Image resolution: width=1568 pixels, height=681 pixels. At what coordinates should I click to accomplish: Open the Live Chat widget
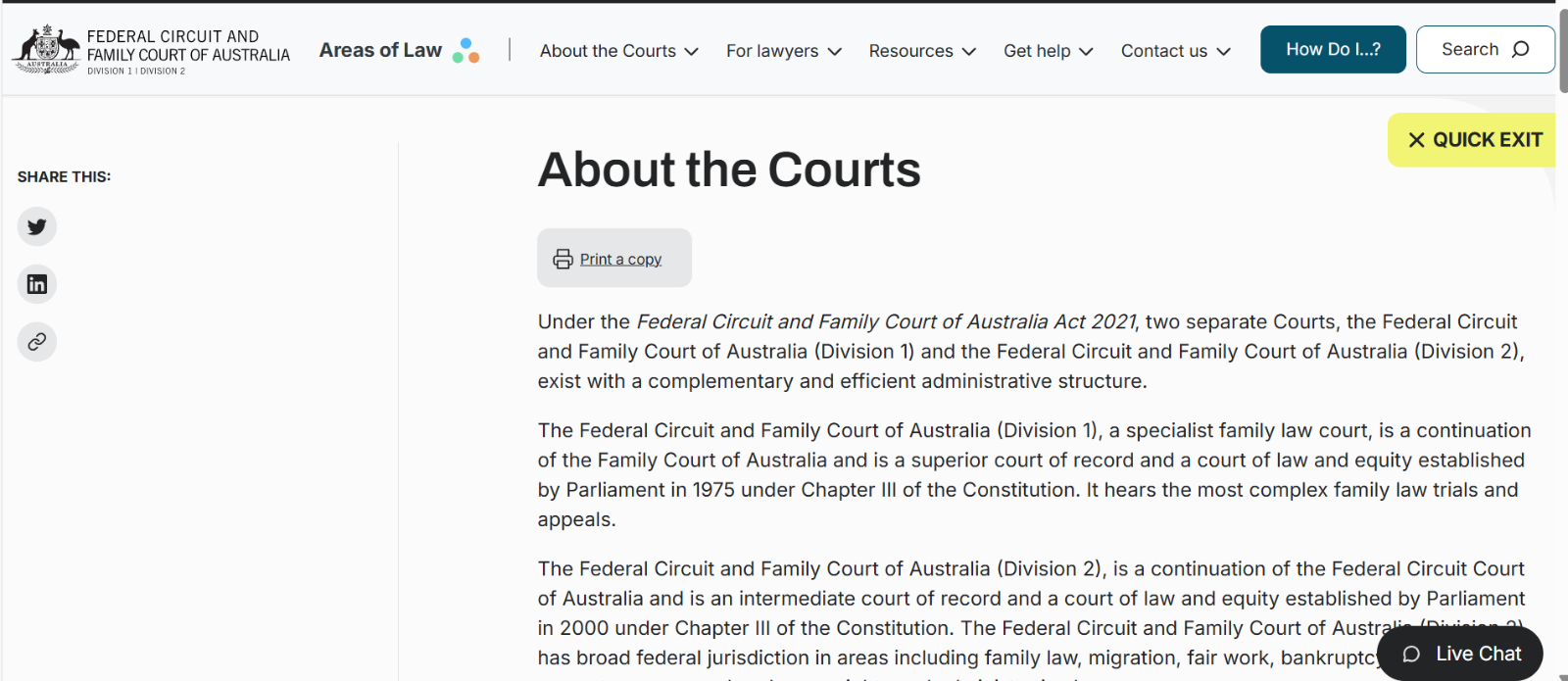[1460, 654]
